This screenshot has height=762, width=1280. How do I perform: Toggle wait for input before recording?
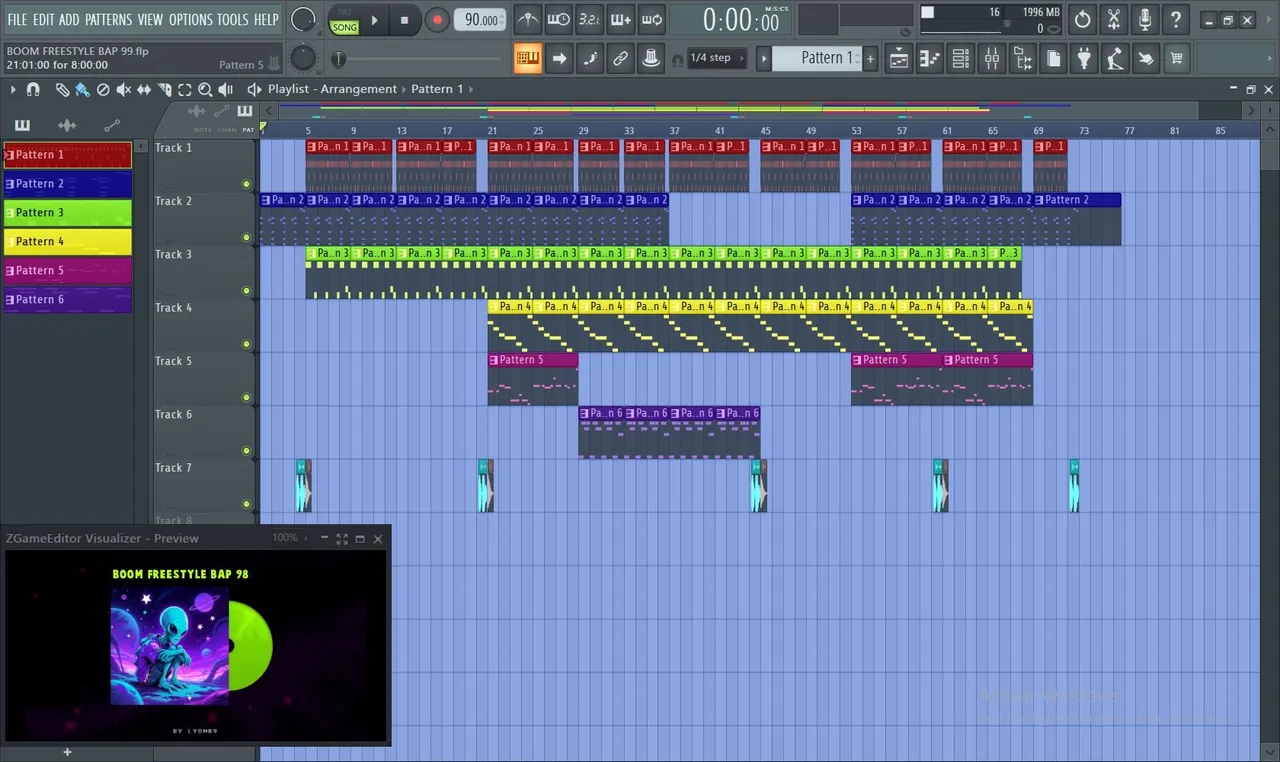tap(559, 19)
